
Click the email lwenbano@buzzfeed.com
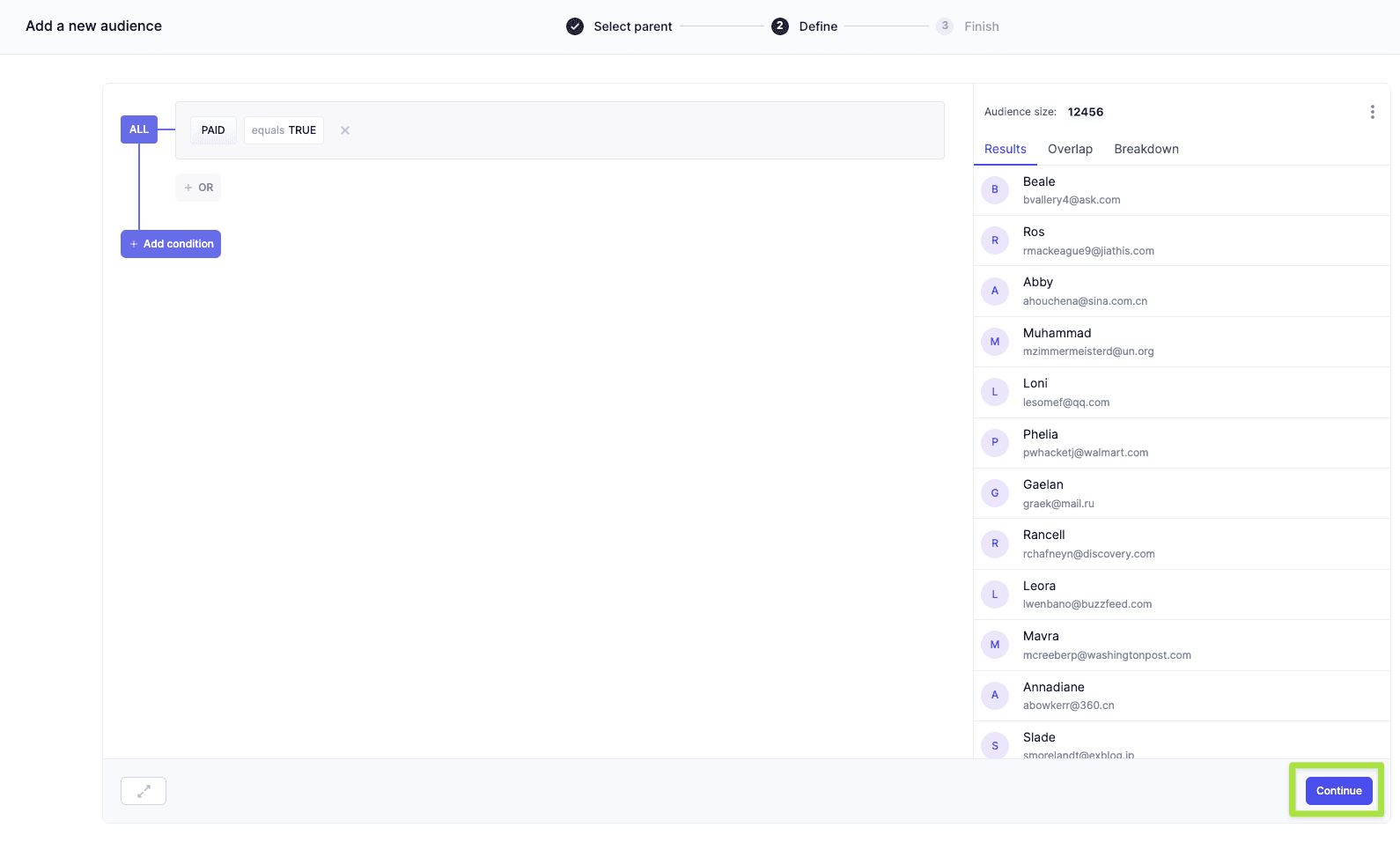[1087, 604]
